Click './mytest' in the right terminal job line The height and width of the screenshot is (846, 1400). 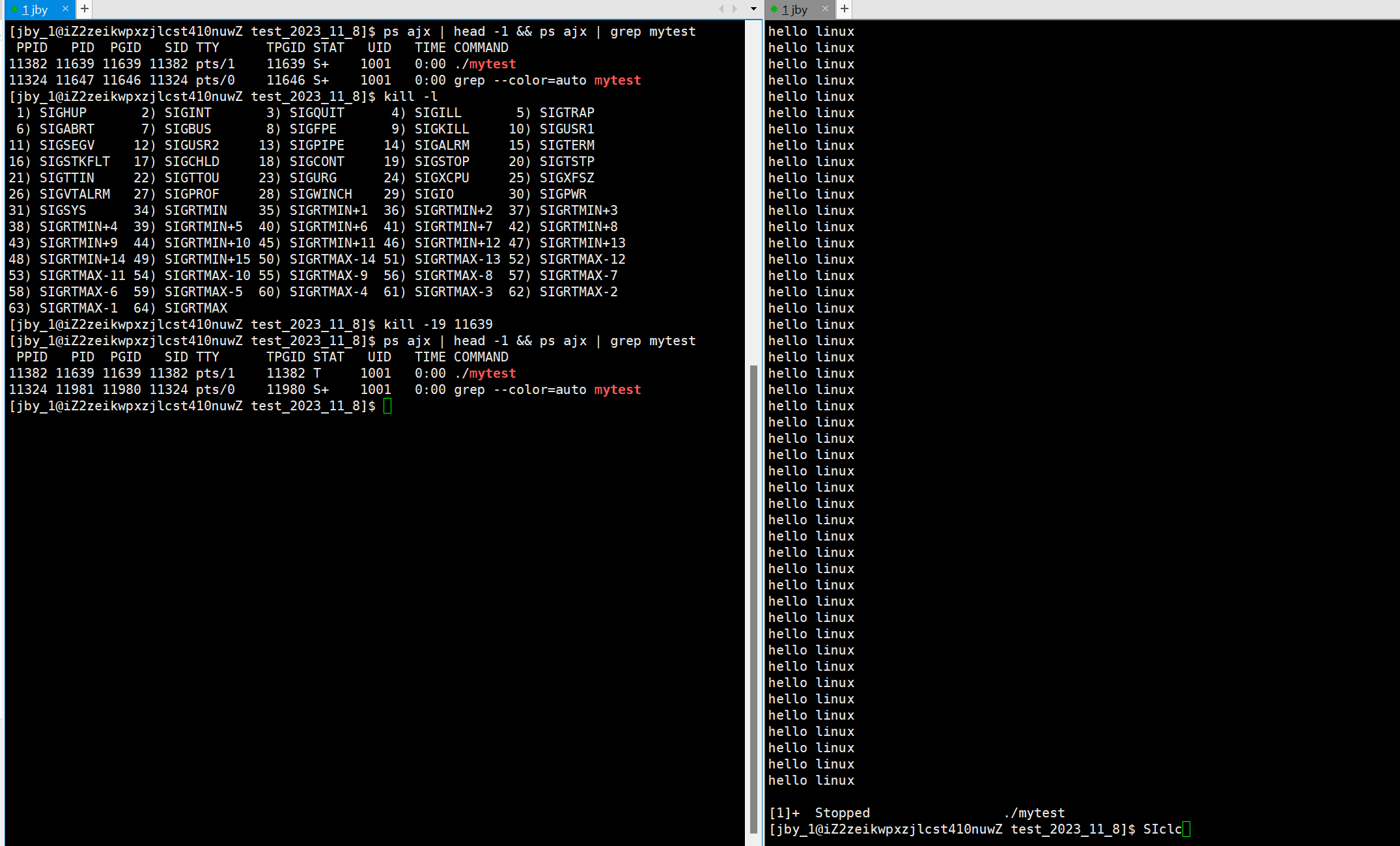pyautogui.click(x=1034, y=813)
